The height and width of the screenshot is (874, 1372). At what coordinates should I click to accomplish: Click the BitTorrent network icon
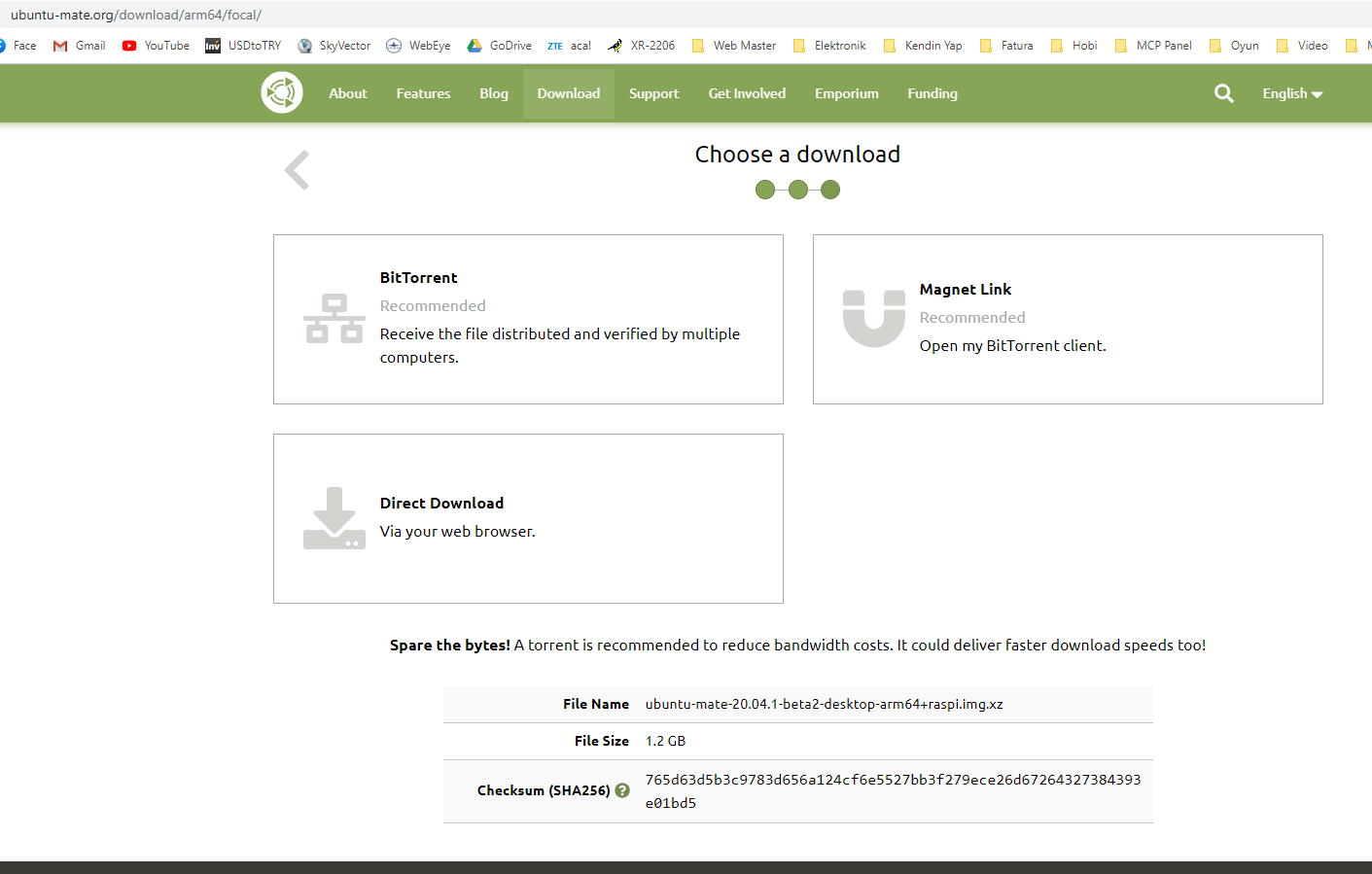334,319
